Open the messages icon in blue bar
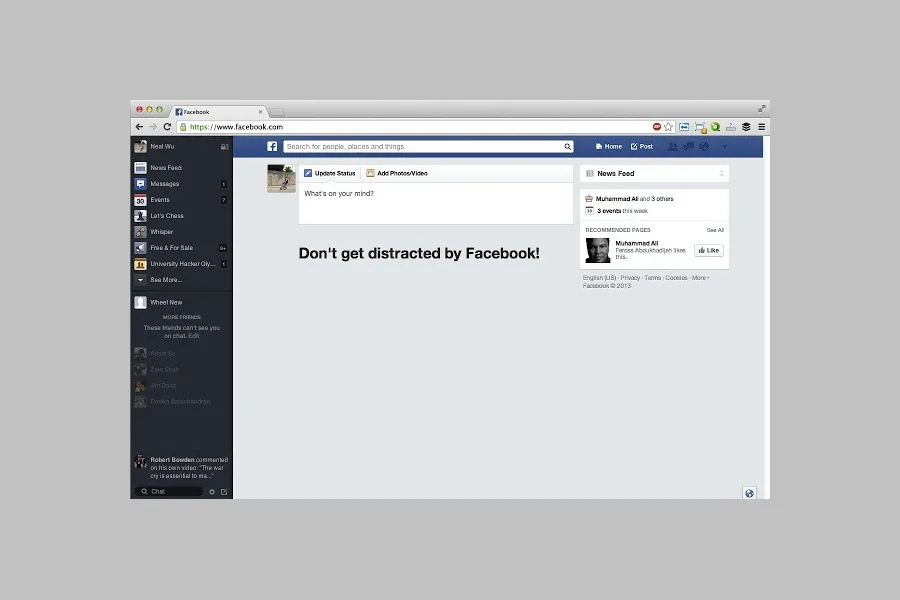This screenshot has height=600, width=900. pos(689,146)
